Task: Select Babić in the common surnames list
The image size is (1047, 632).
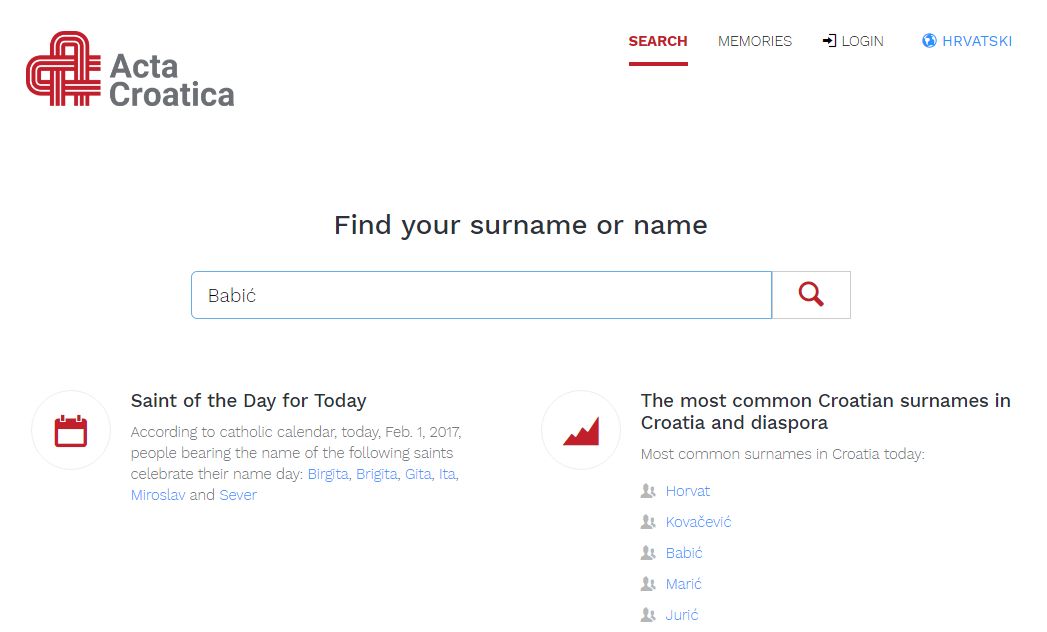Action: tap(684, 553)
